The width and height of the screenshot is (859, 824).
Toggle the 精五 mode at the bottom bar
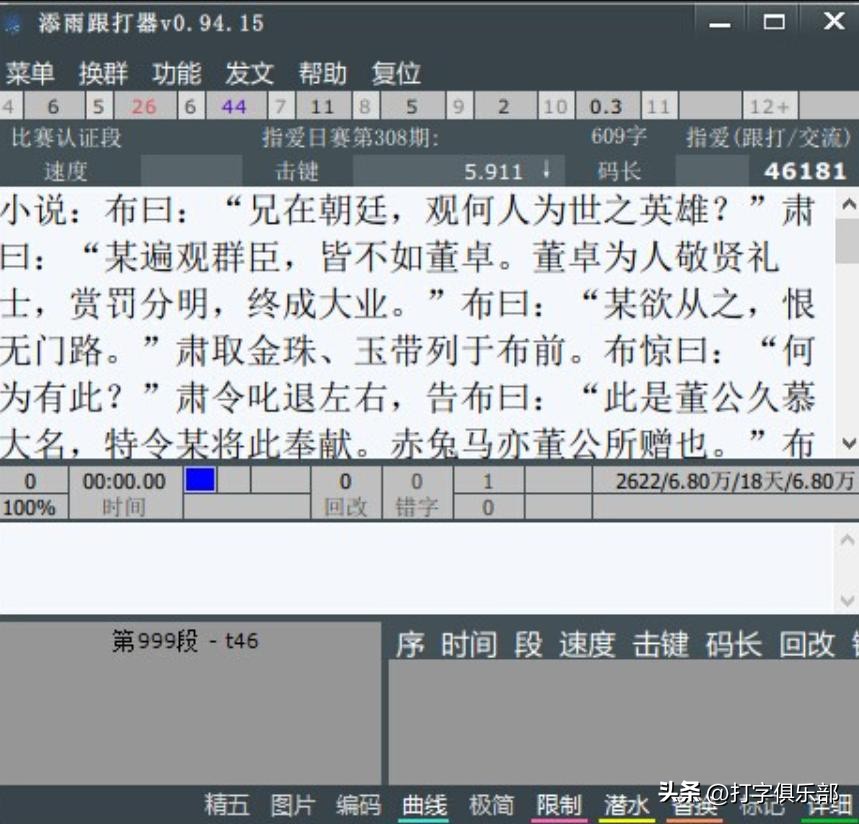click(225, 805)
